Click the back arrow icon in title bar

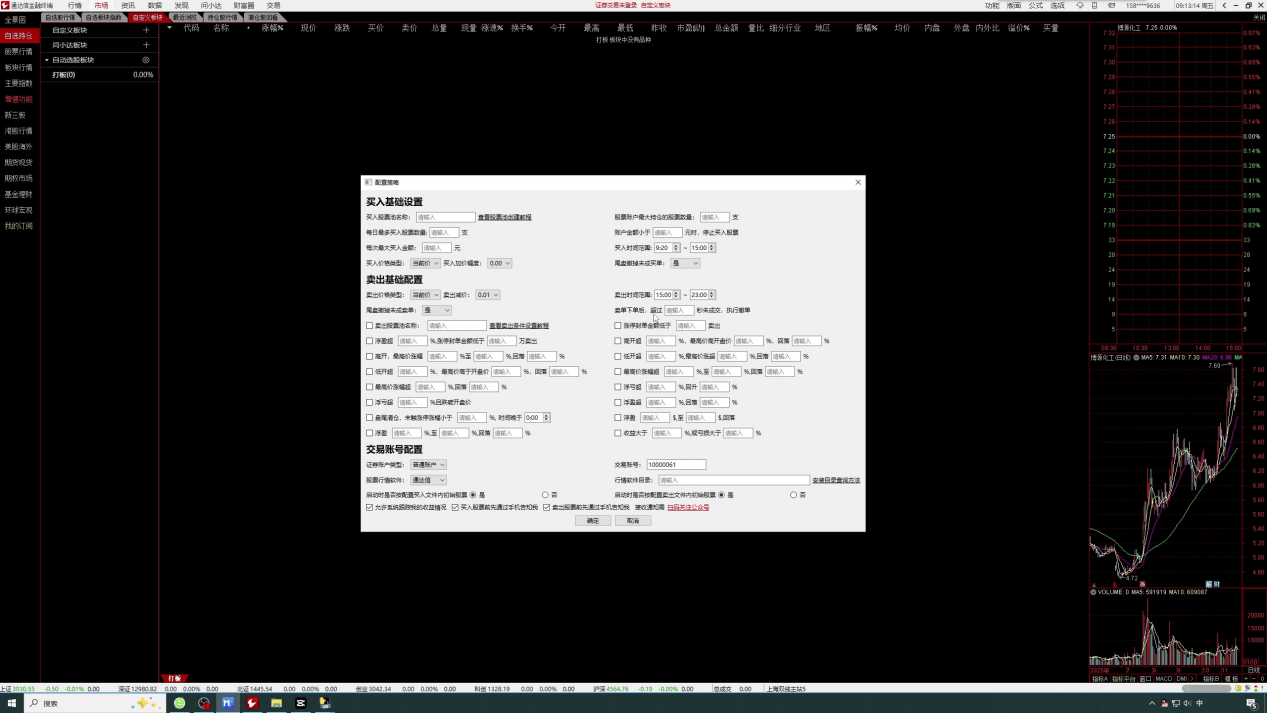tap(1224, 5)
